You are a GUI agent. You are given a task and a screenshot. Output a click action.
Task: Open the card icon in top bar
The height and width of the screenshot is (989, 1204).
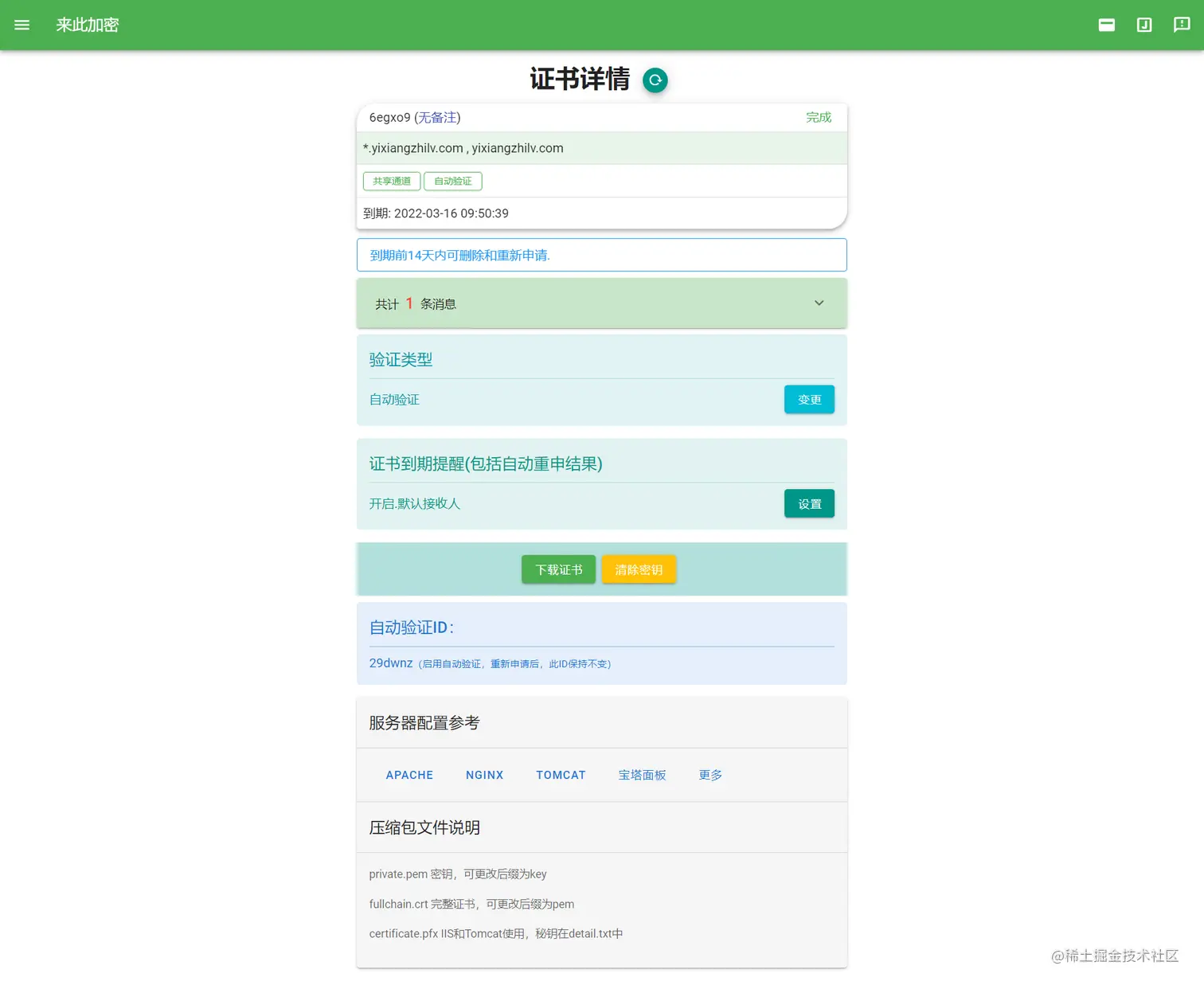[1106, 25]
